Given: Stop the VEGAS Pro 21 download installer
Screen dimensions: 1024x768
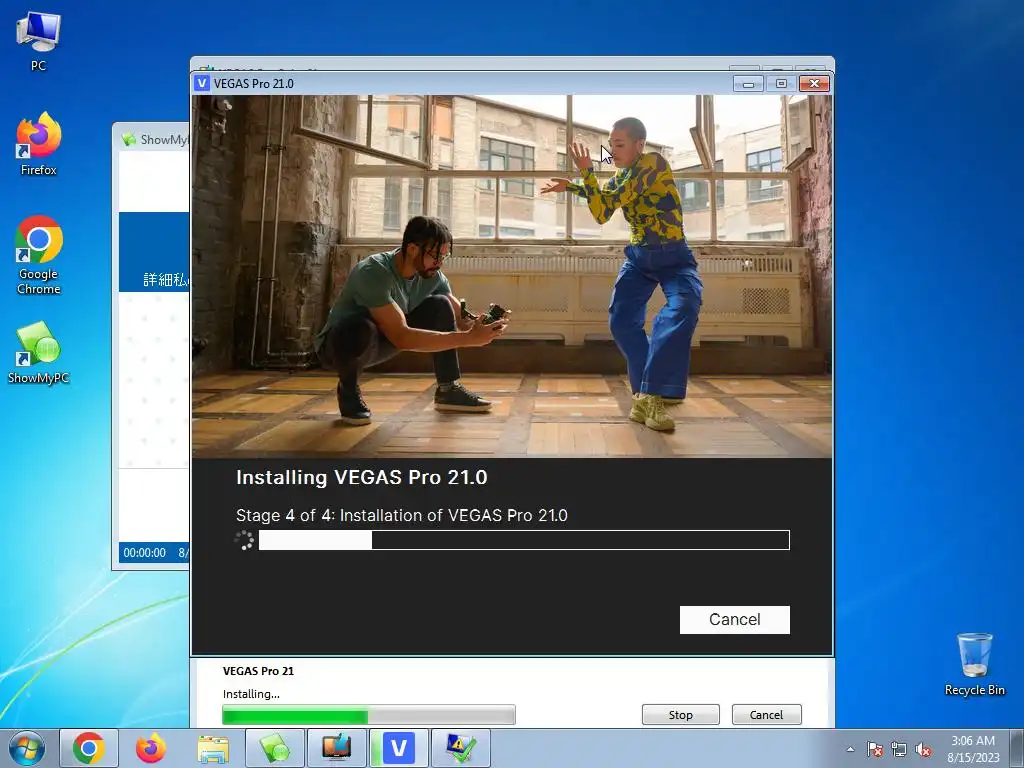Looking at the screenshot, I should point(680,714).
